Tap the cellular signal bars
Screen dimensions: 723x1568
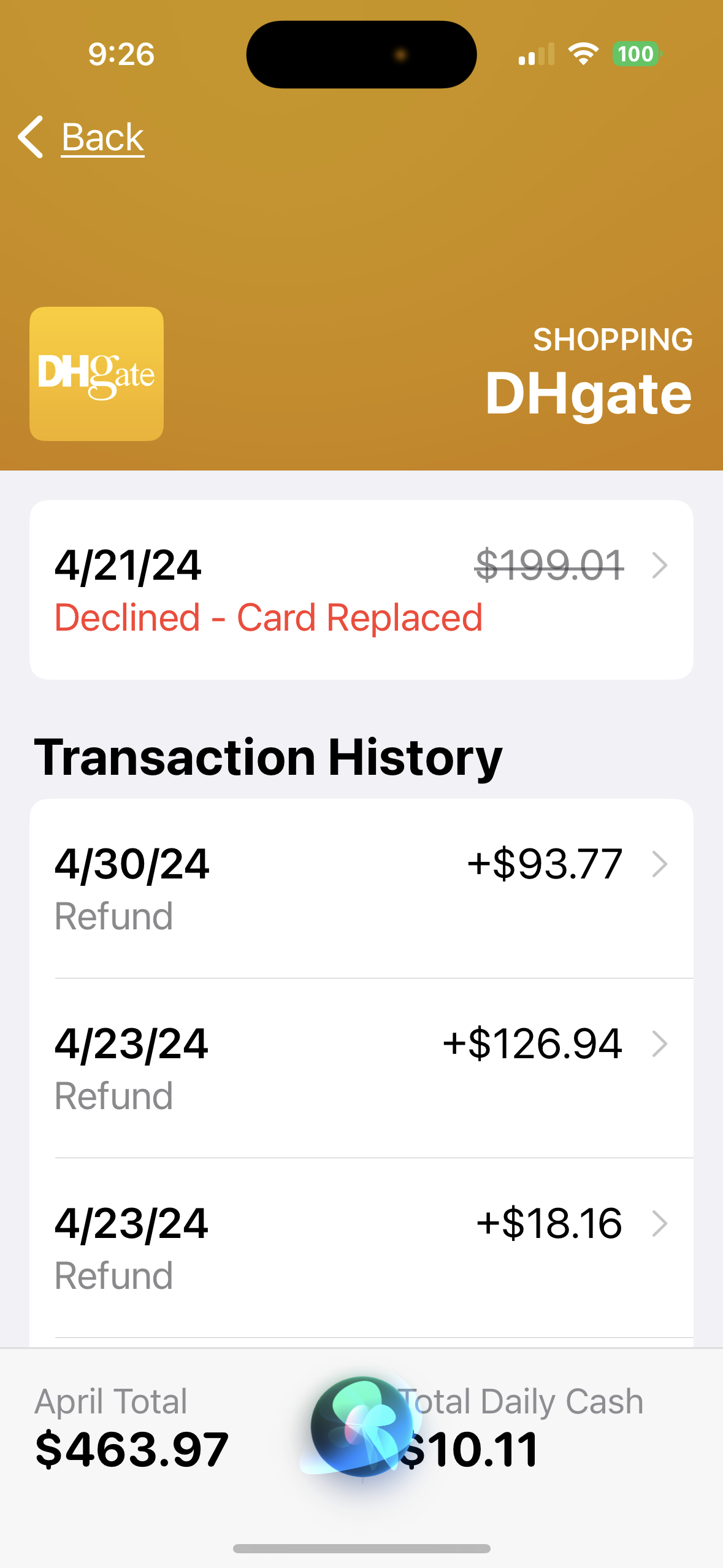(537, 55)
